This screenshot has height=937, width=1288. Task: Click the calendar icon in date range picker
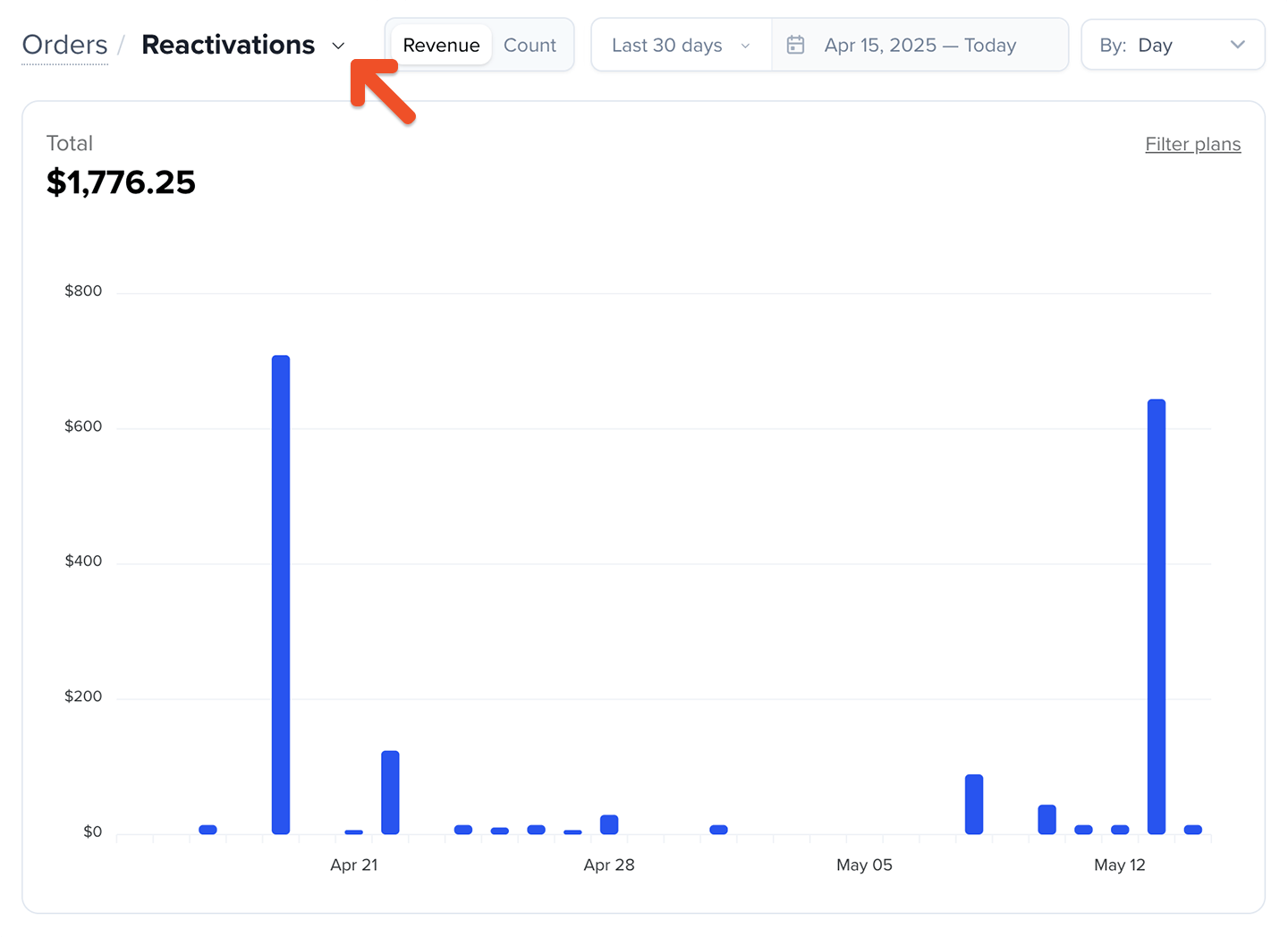pos(795,44)
